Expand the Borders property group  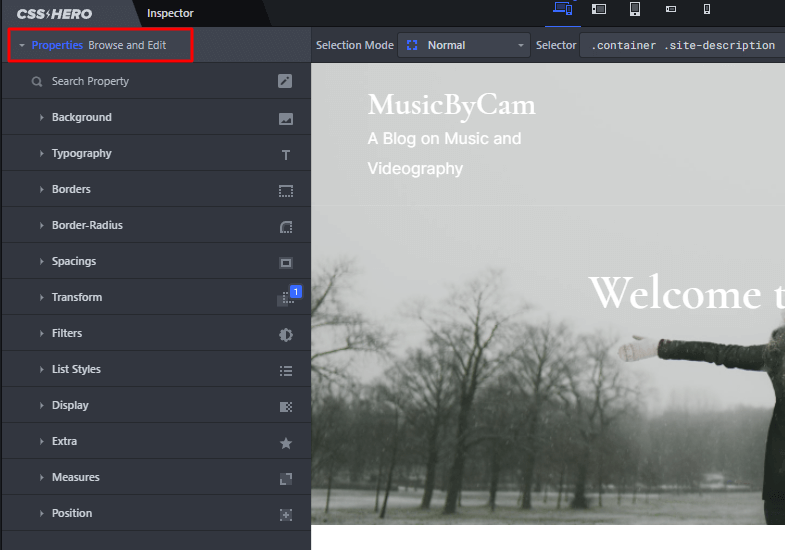156,189
